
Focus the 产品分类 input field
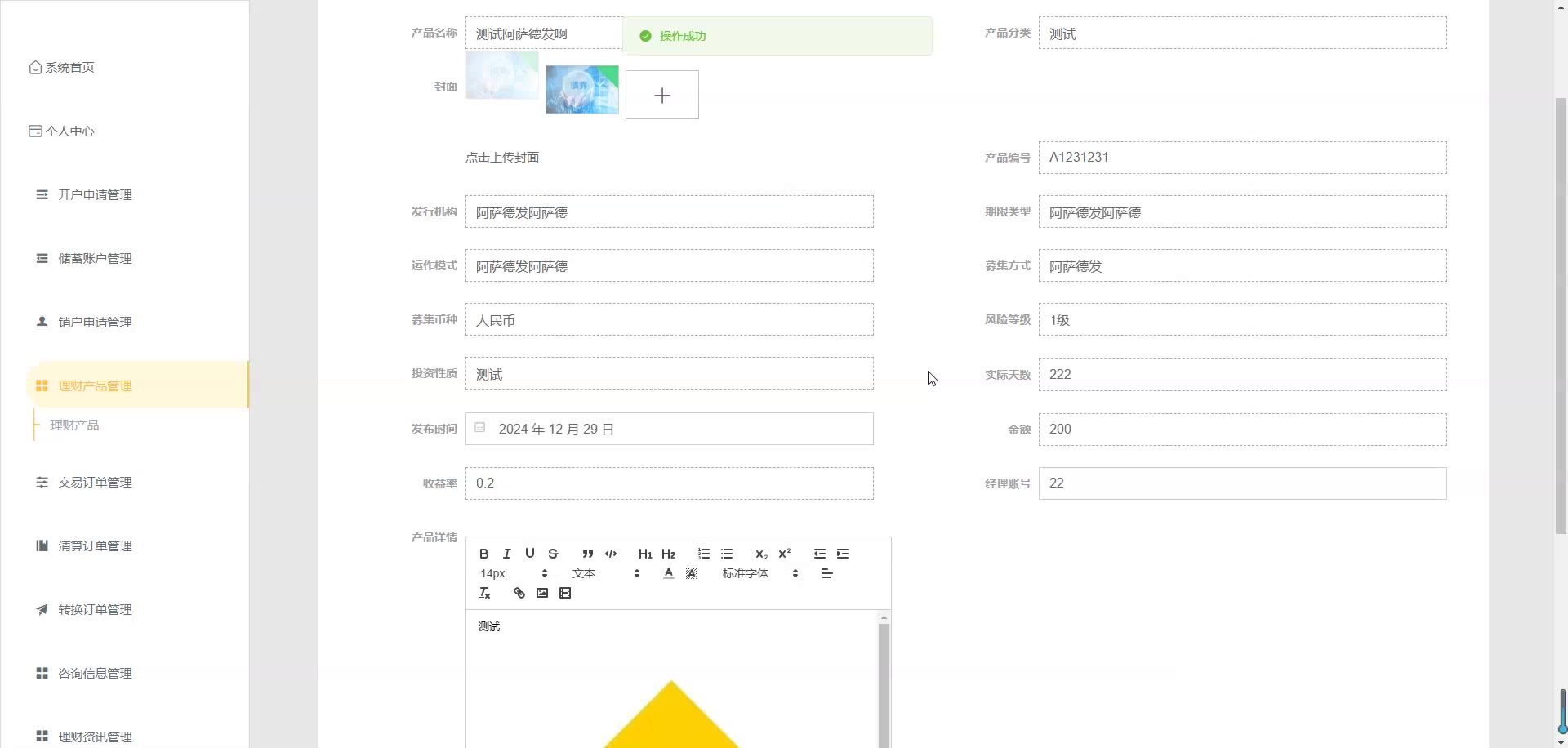point(1243,33)
